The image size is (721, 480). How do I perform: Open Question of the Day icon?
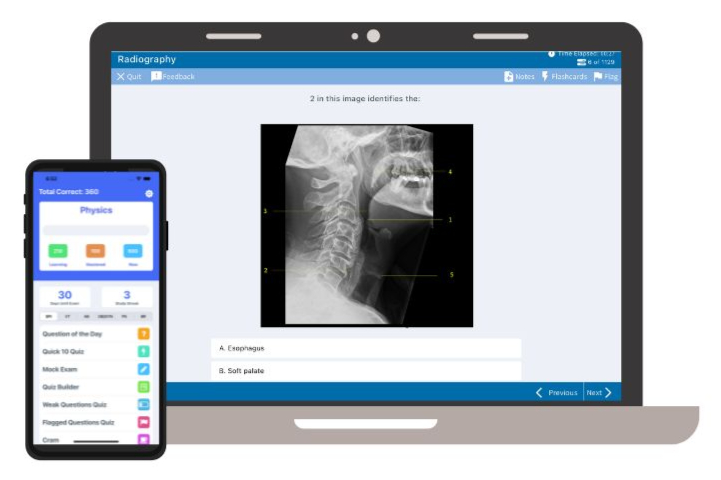click(x=143, y=334)
